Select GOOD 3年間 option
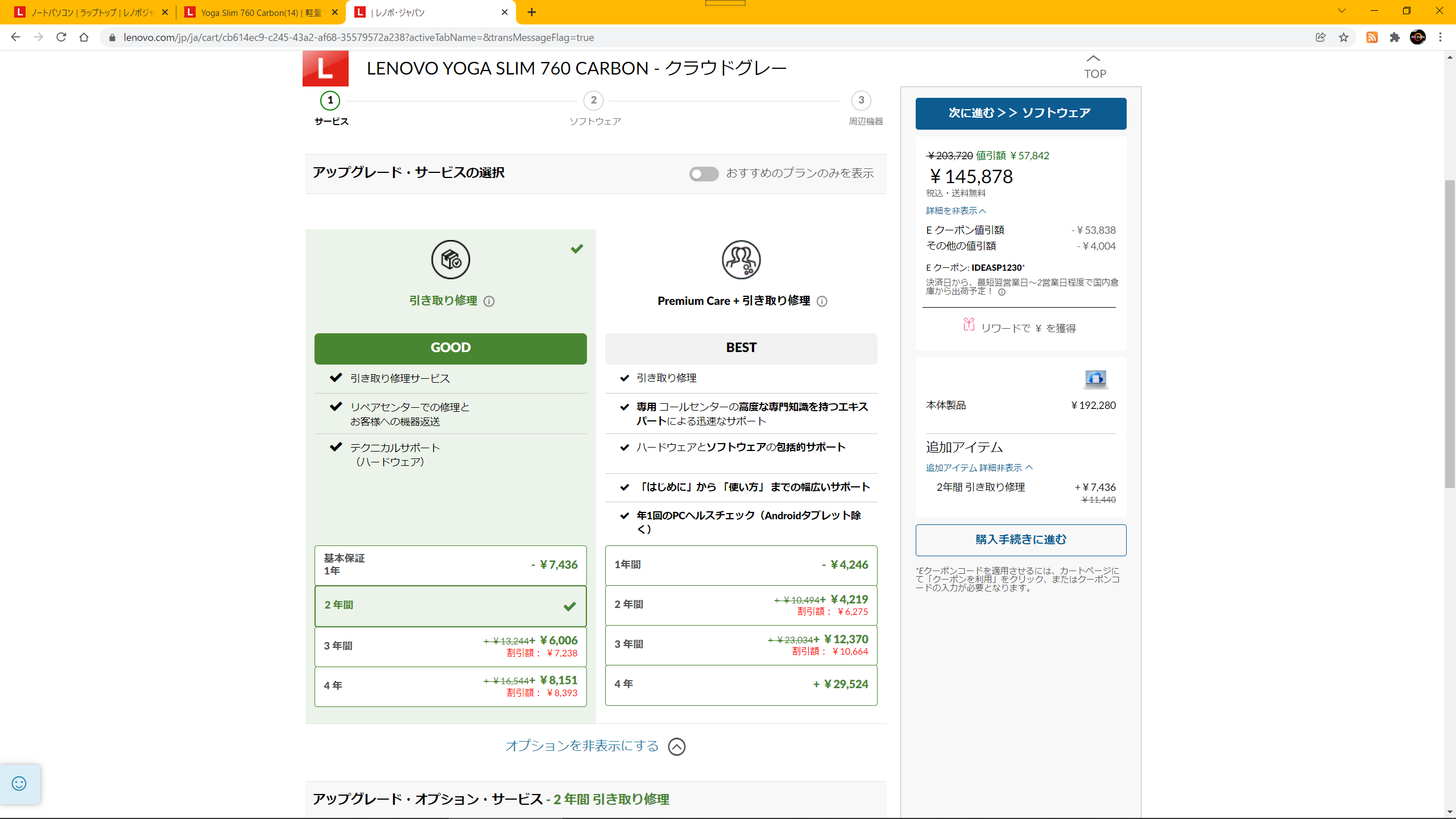Viewport: 1456px width, 819px height. (x=450, y=647)
